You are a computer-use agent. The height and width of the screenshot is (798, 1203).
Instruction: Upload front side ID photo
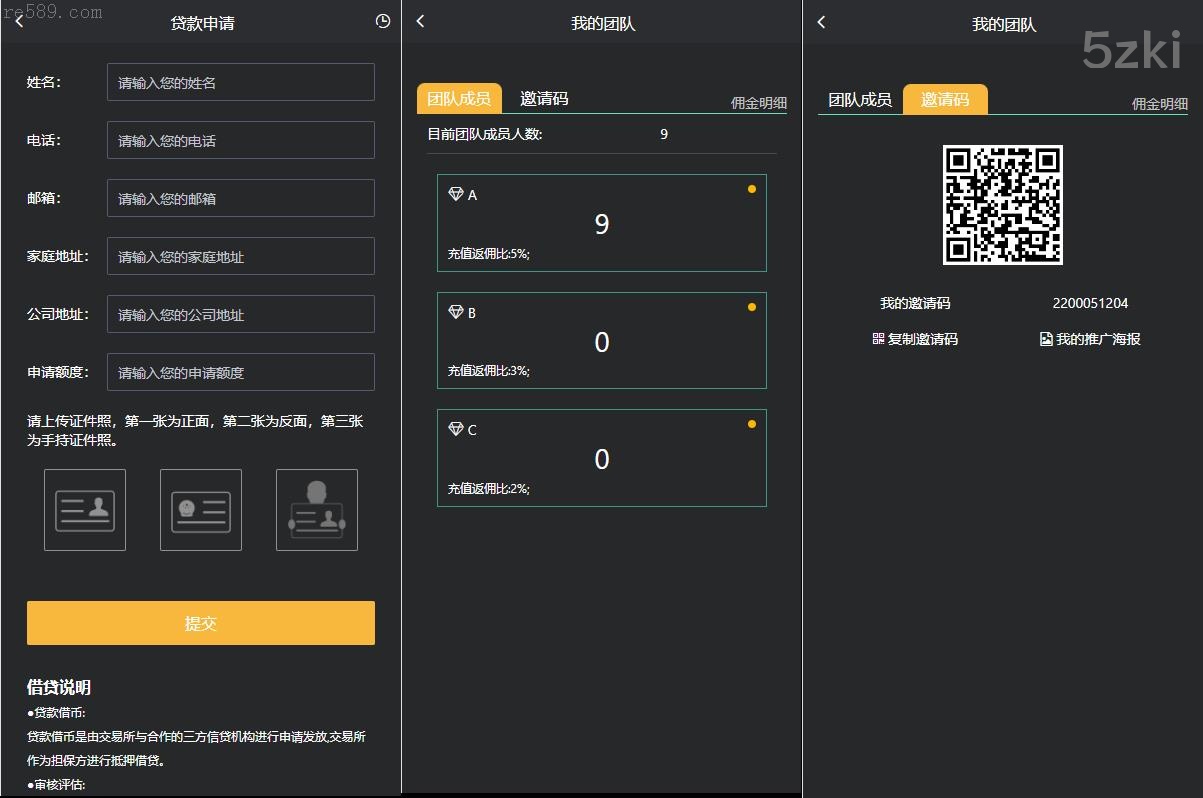pos(85,510)
